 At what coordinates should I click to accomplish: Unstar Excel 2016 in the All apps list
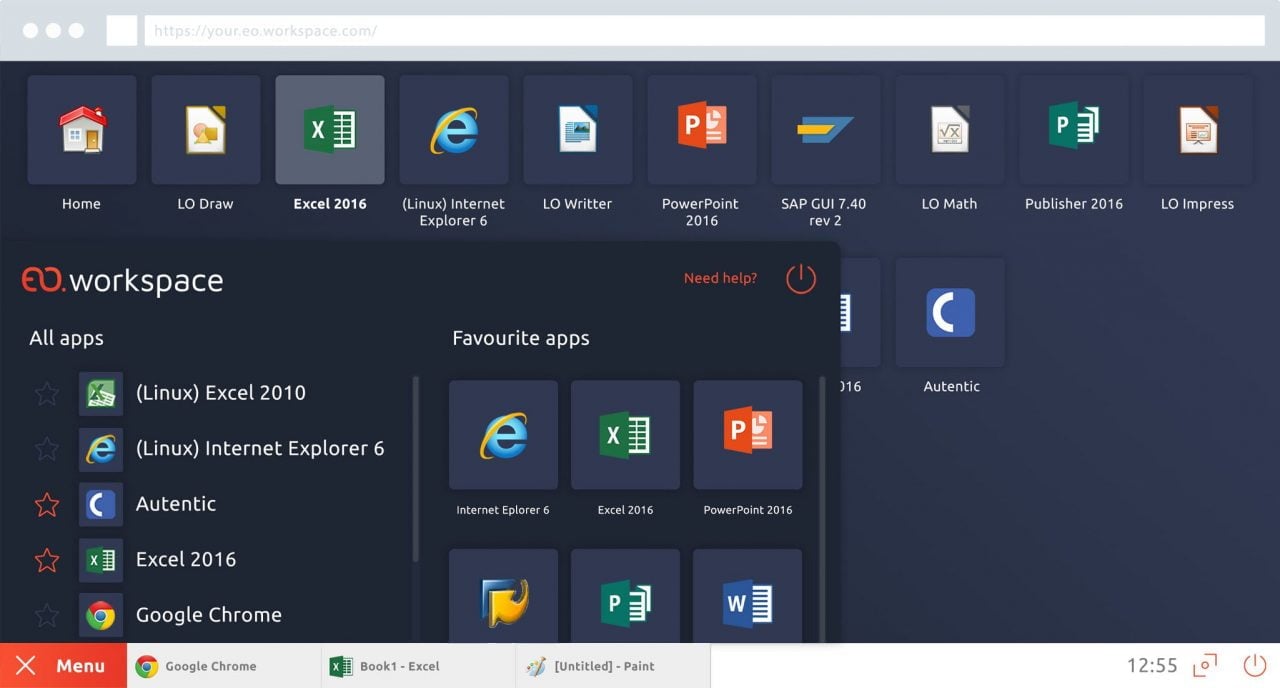(47, 560)
